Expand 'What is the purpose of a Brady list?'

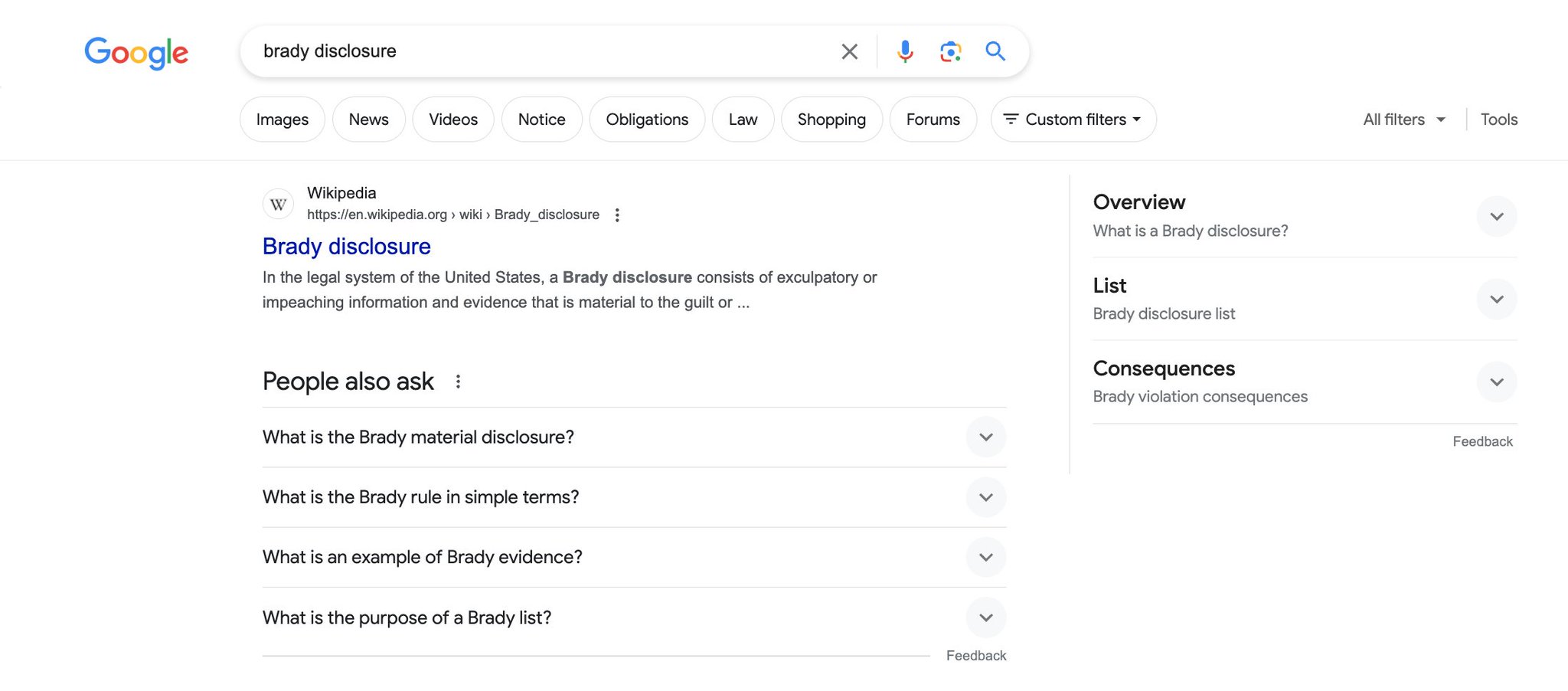click(634, 617)
